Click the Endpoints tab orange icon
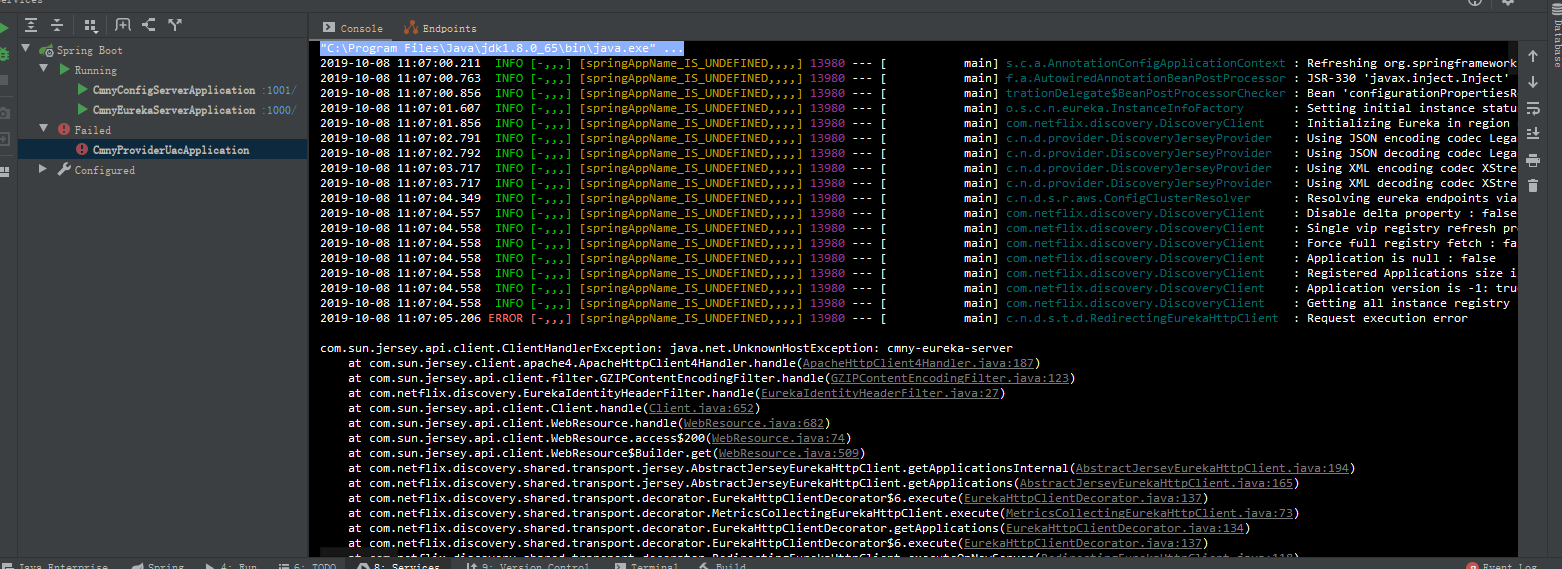The width and height of the screenshot is (1562, 569). coord(411,28)
